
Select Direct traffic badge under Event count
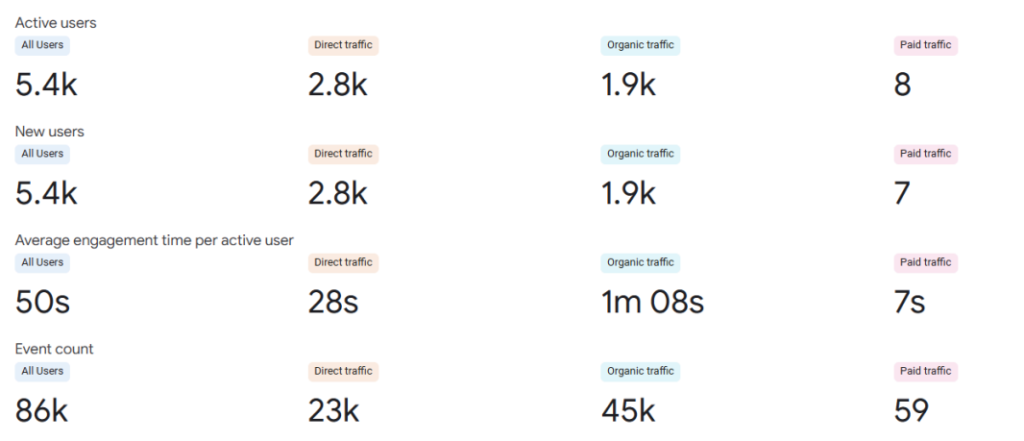click(343, 371)
